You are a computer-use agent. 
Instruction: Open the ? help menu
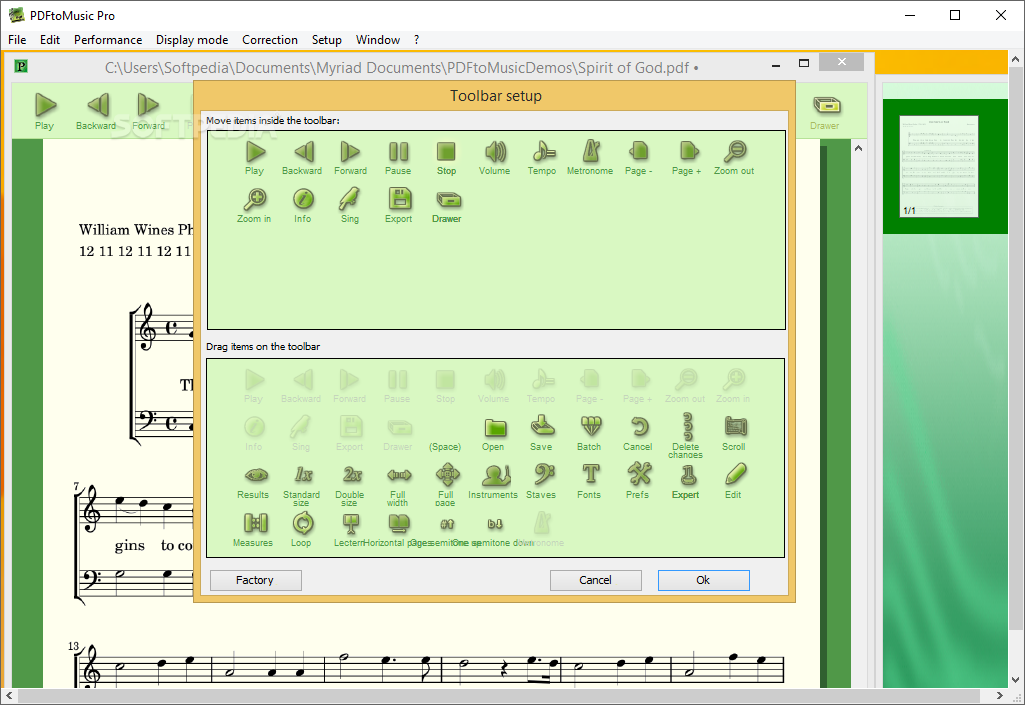point(416,40)
